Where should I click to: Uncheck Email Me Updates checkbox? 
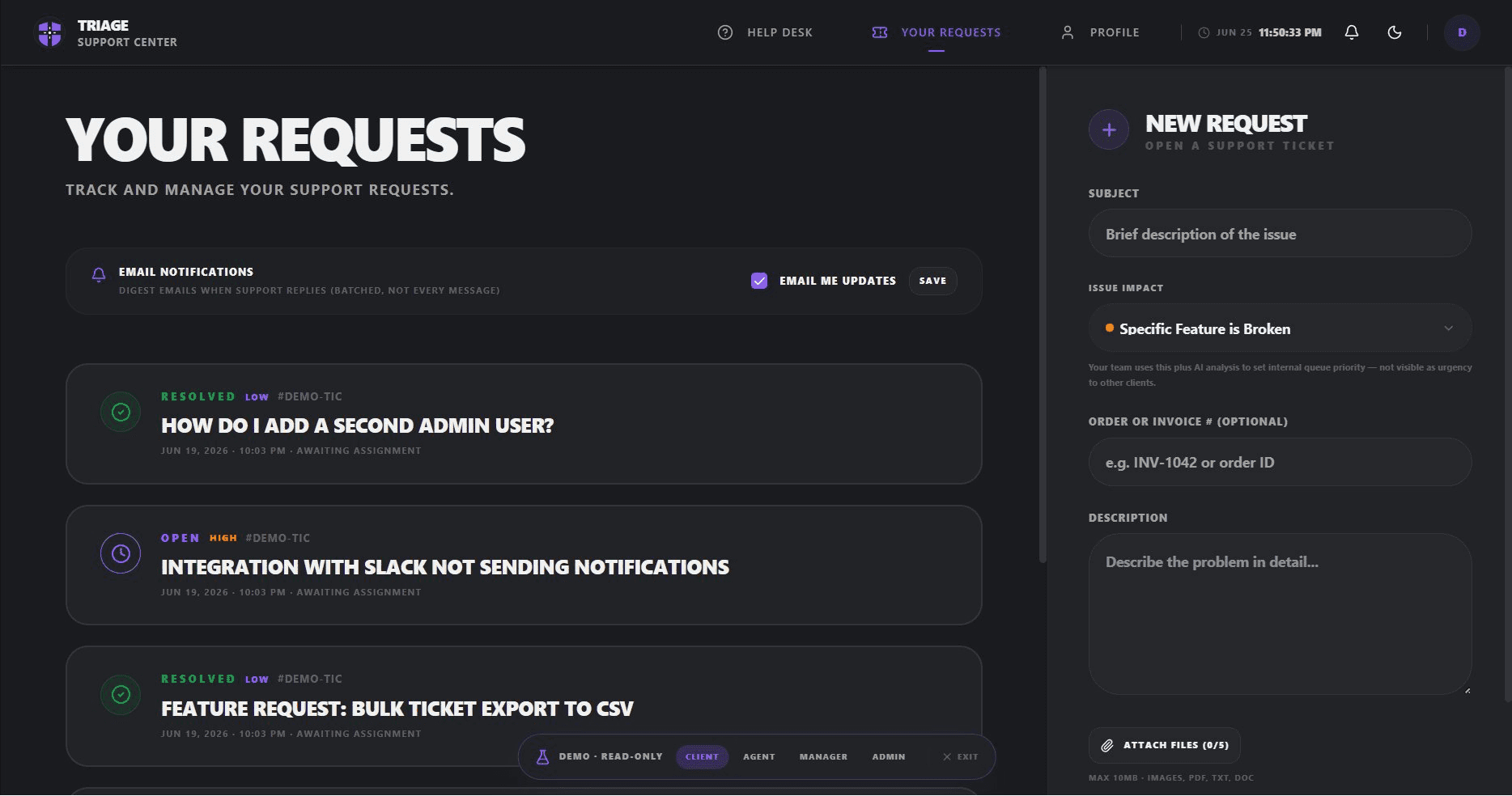759,281
